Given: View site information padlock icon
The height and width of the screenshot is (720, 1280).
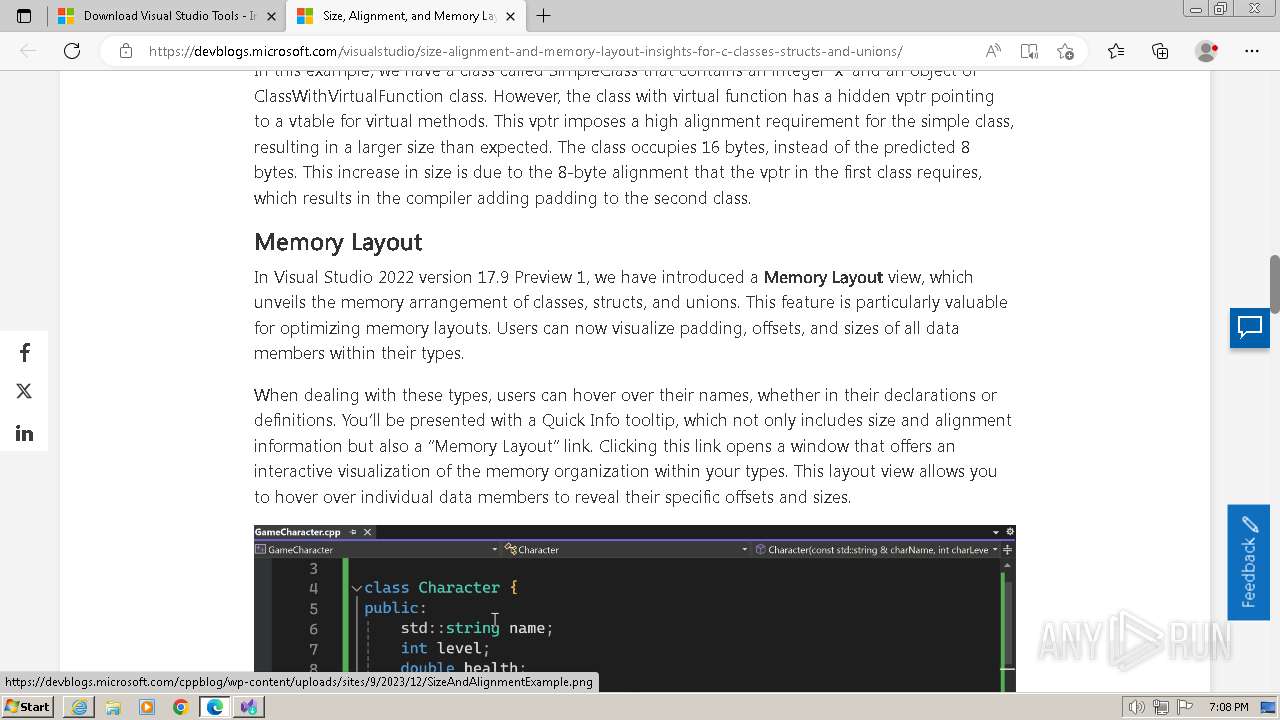Looking at the screenshot, I should pos(125,51).
